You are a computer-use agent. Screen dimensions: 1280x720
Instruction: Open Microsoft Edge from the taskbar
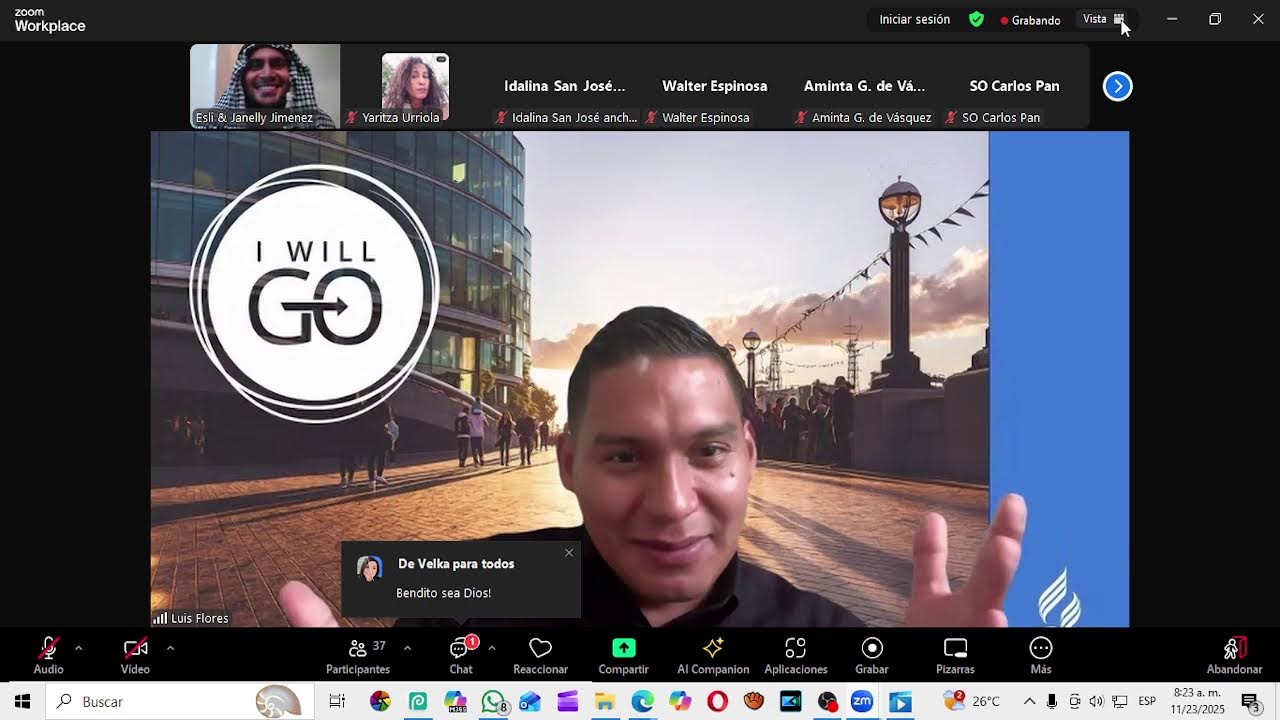(642, 702)
